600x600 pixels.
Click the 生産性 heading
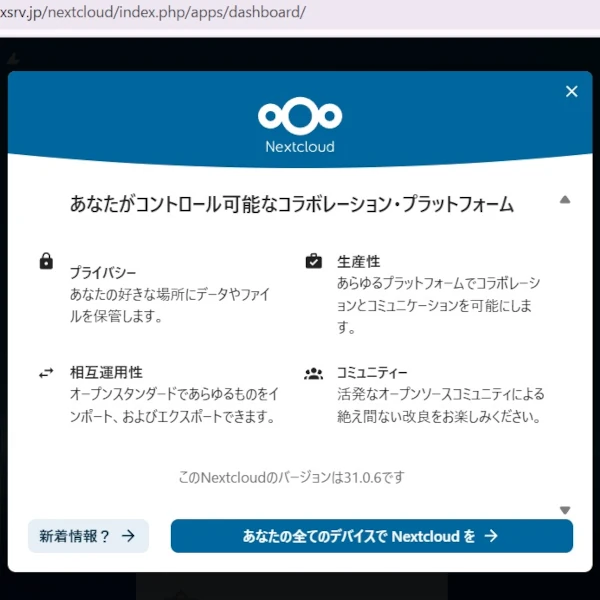pyautogui.click(x=359, y=262)
